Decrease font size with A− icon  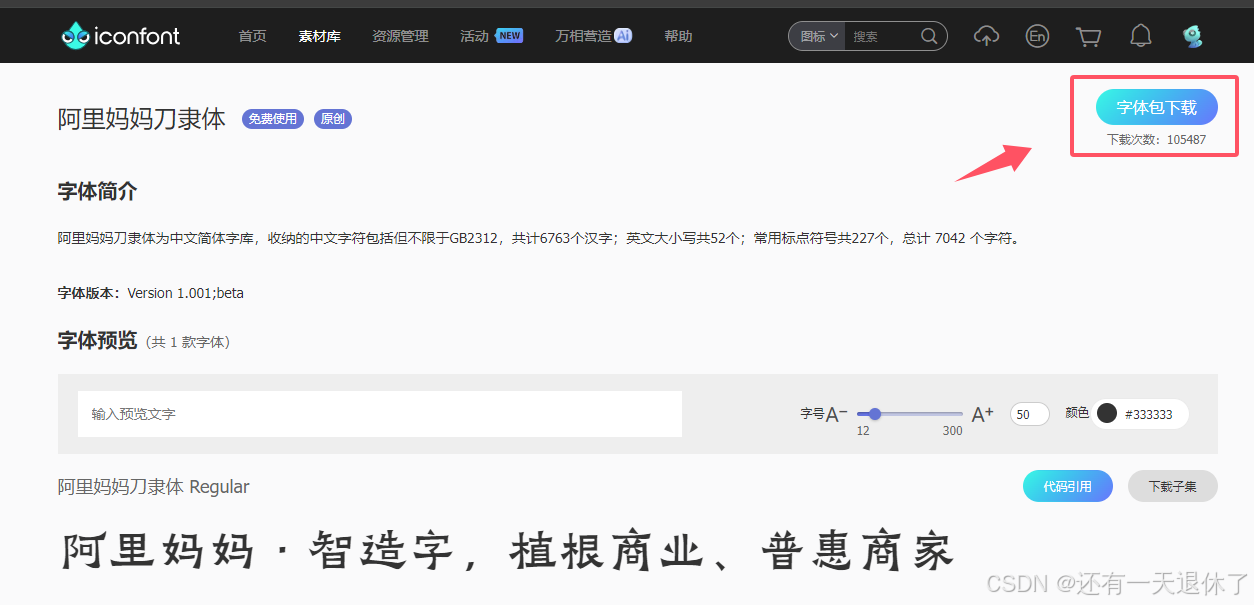(837, 414)
